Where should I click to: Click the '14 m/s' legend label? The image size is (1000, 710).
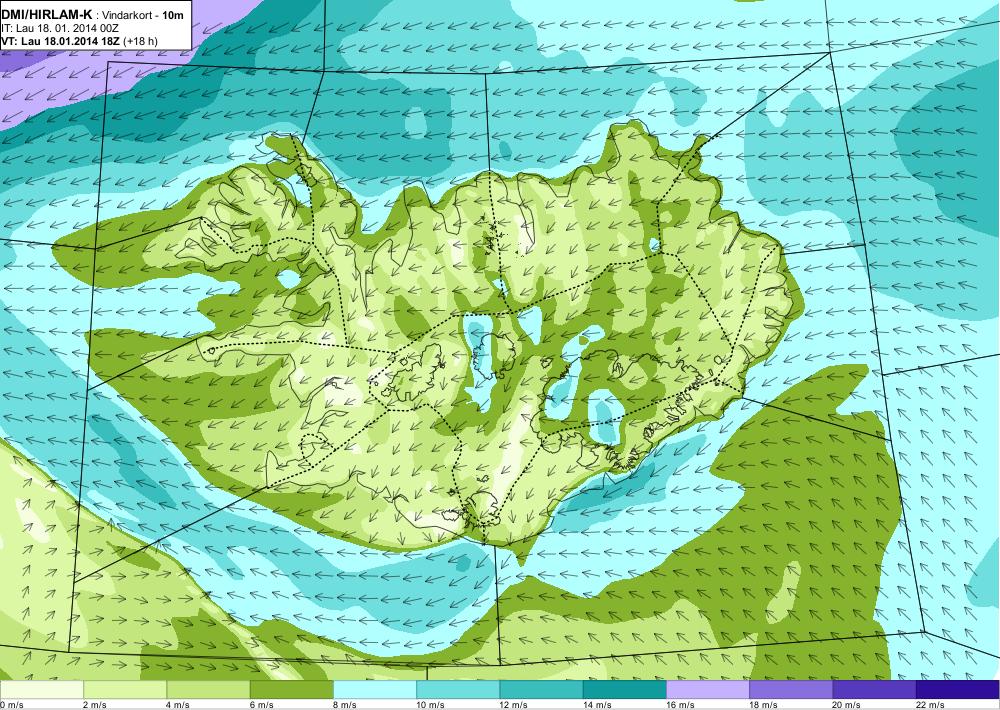(597, 705)
